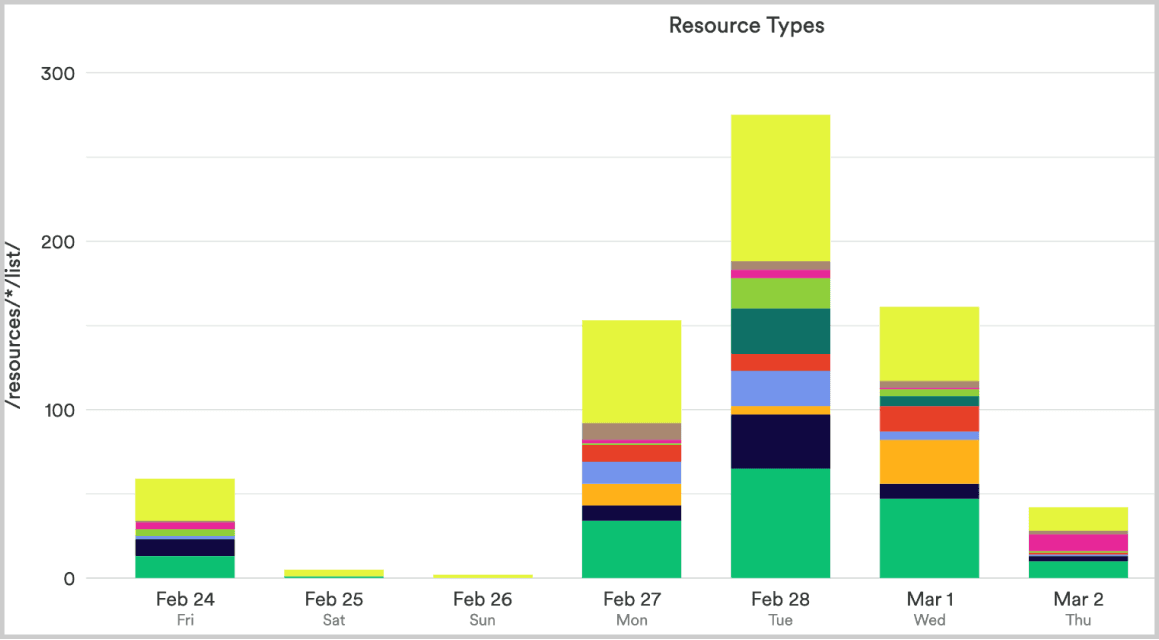1159x640 pixels.
Task: Click the 300 tick label on the y-axis
Action: 59,73
